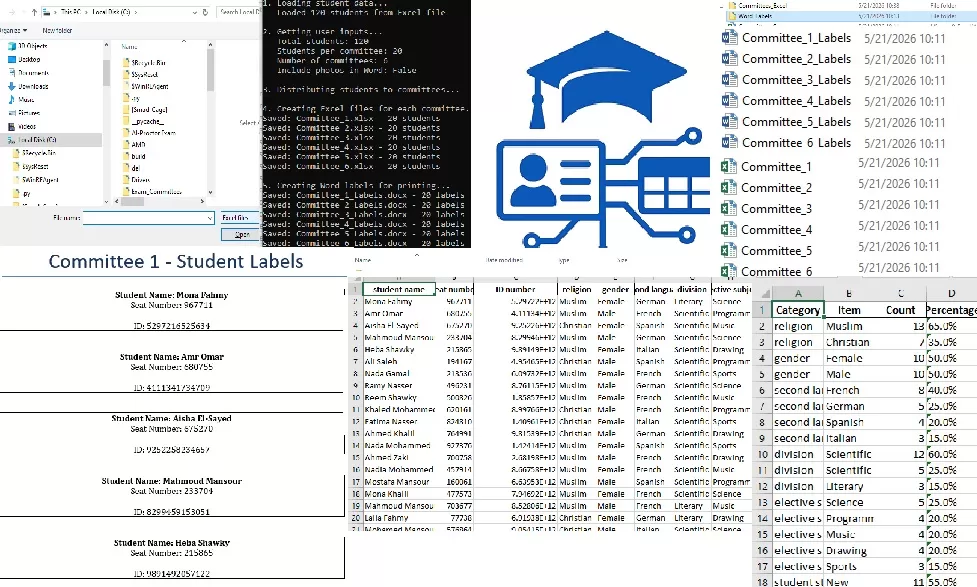Screen dimensions: 977x587
Task: Click the New folder toolbar item
Action: (57, 30)
